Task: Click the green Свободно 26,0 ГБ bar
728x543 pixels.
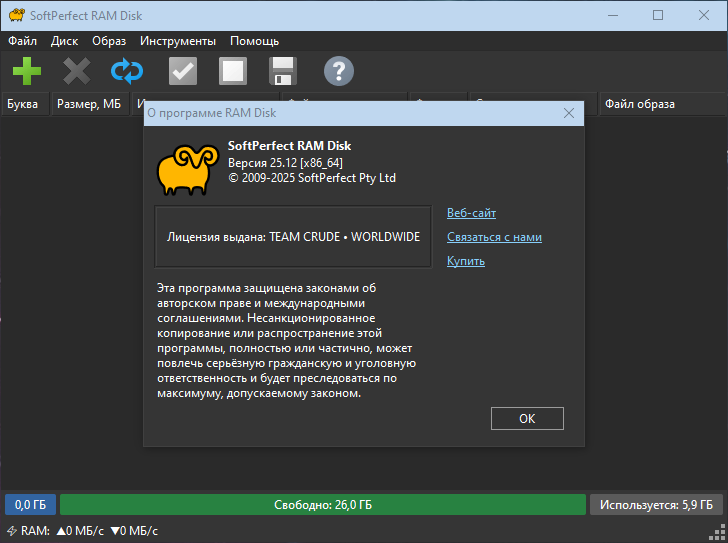Action: 323,505
